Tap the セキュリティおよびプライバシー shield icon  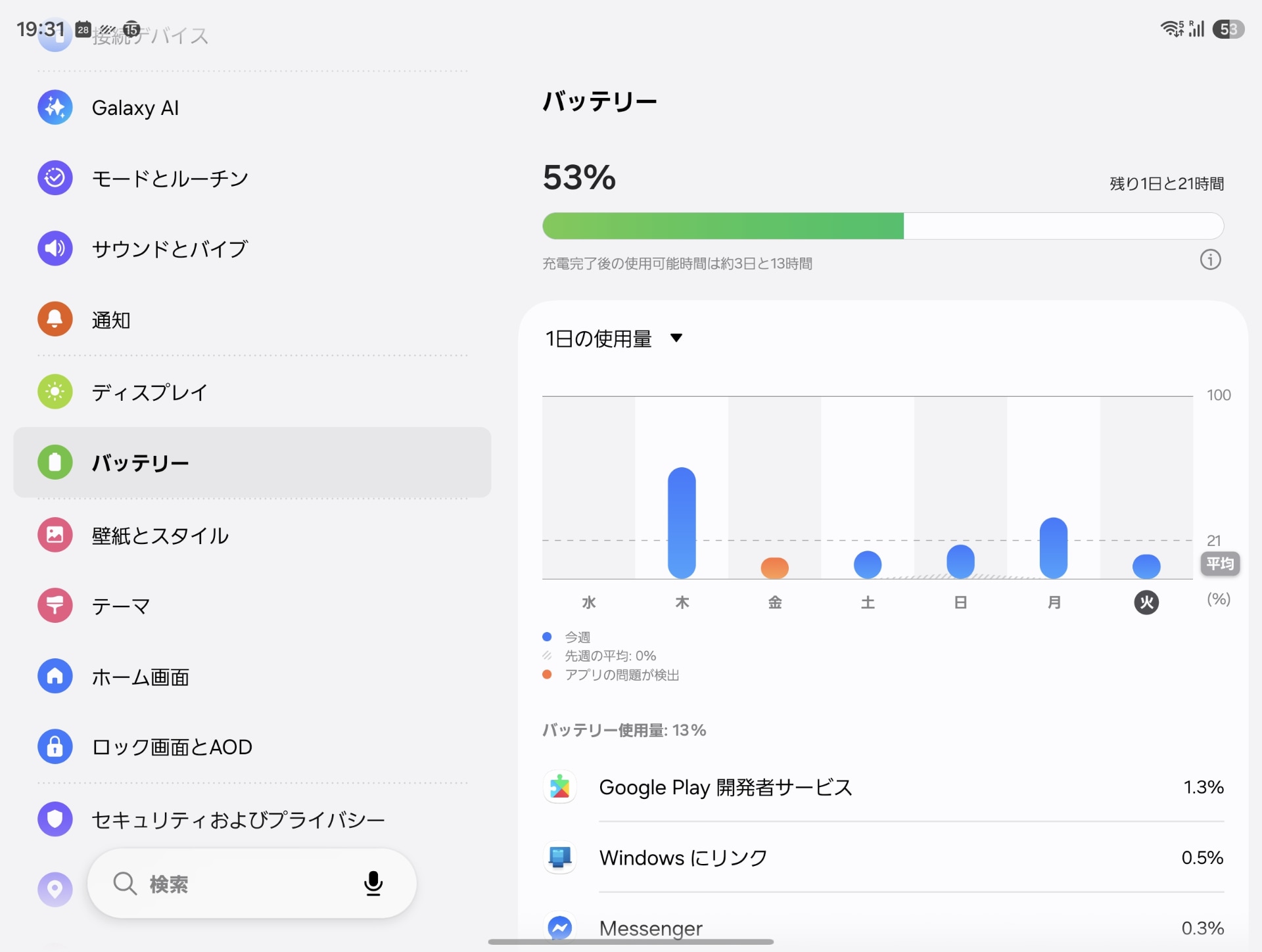[x=55, y=819]
